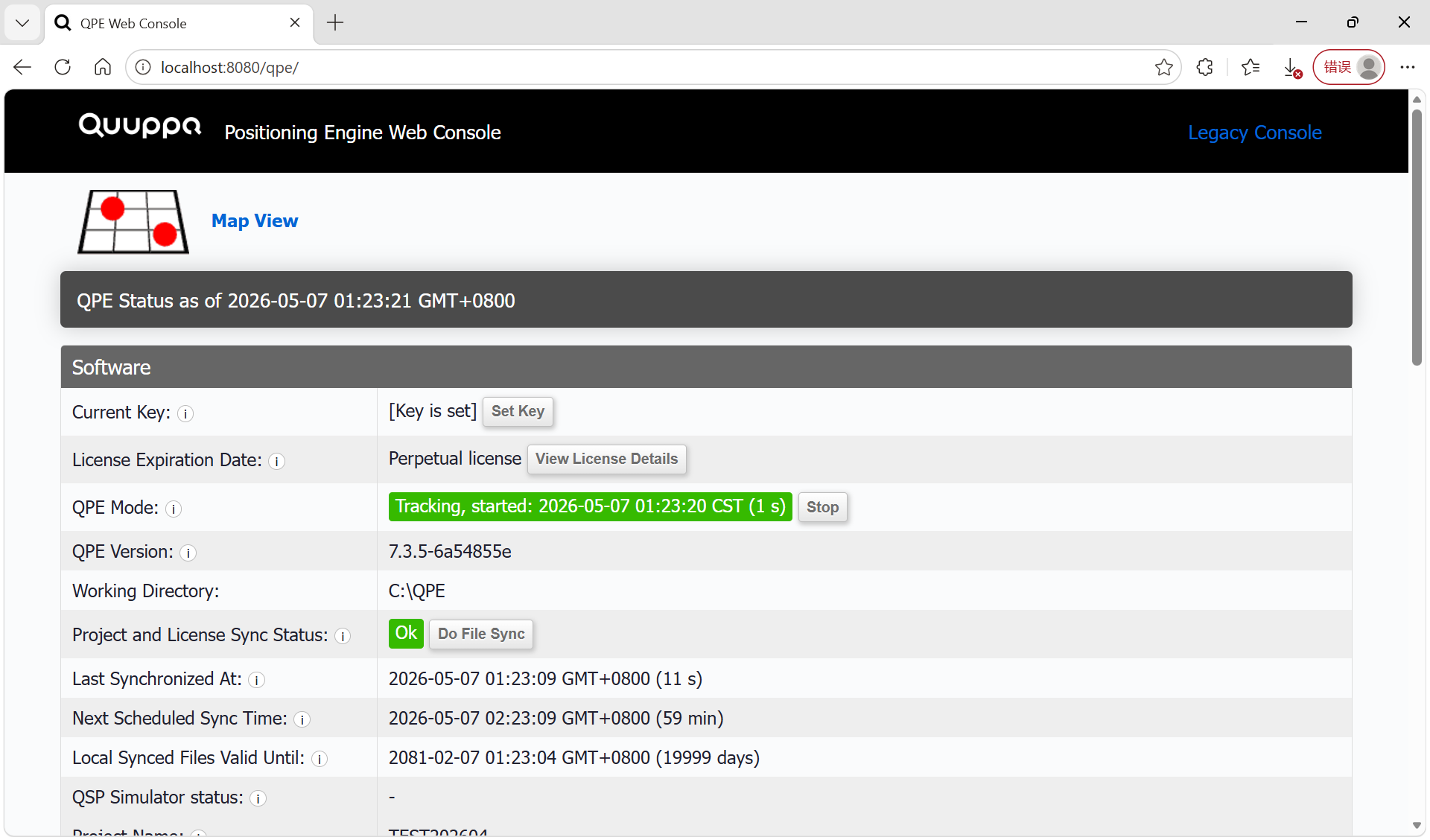The width and height of the screenshot is (1430, 840).
Task: Click the next scheduled sync time value
Action: [x=556, y=718]
